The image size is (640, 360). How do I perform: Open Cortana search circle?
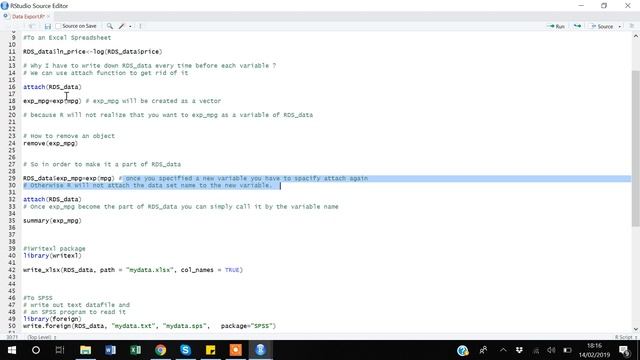coord(36,350)
